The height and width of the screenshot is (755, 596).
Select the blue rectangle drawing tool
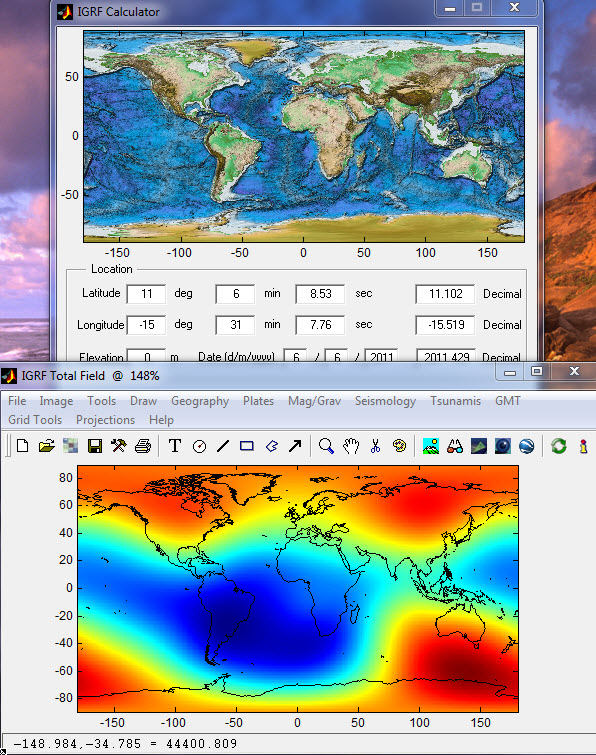click(247, 446)
